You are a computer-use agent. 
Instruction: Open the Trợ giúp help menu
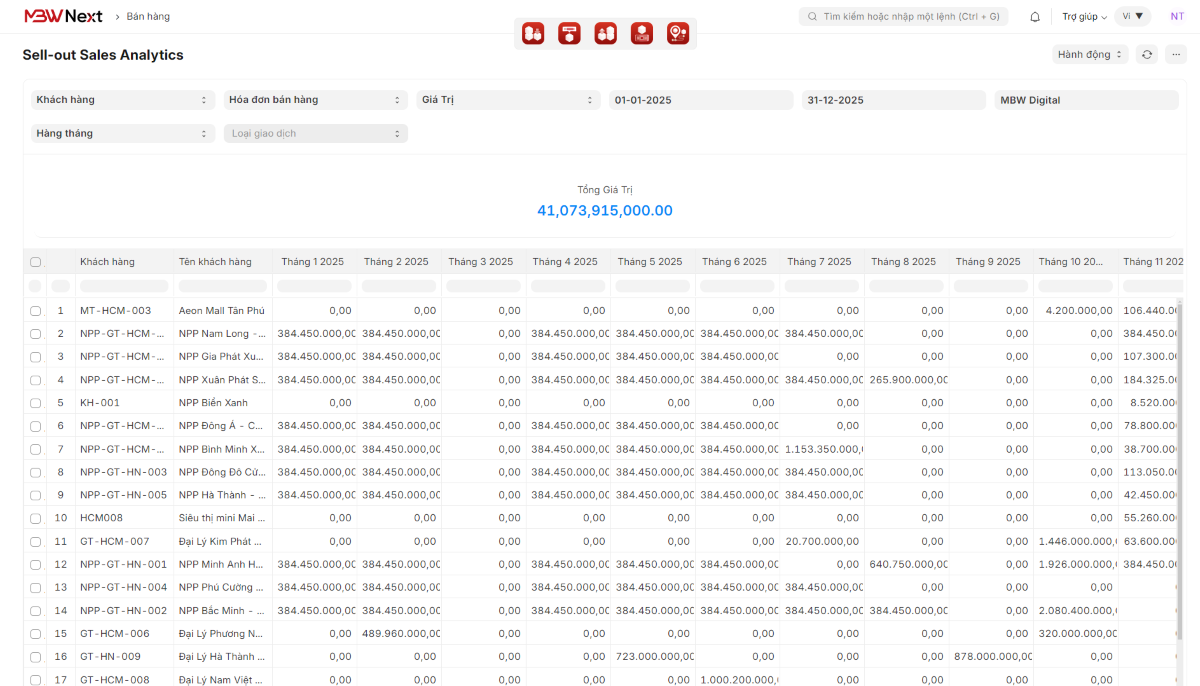[x=1084, y=17]
